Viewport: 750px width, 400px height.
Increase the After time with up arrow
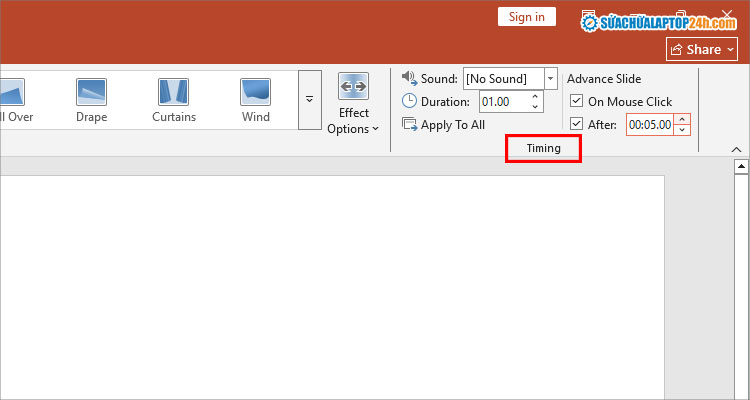click(x=682, y=120)
